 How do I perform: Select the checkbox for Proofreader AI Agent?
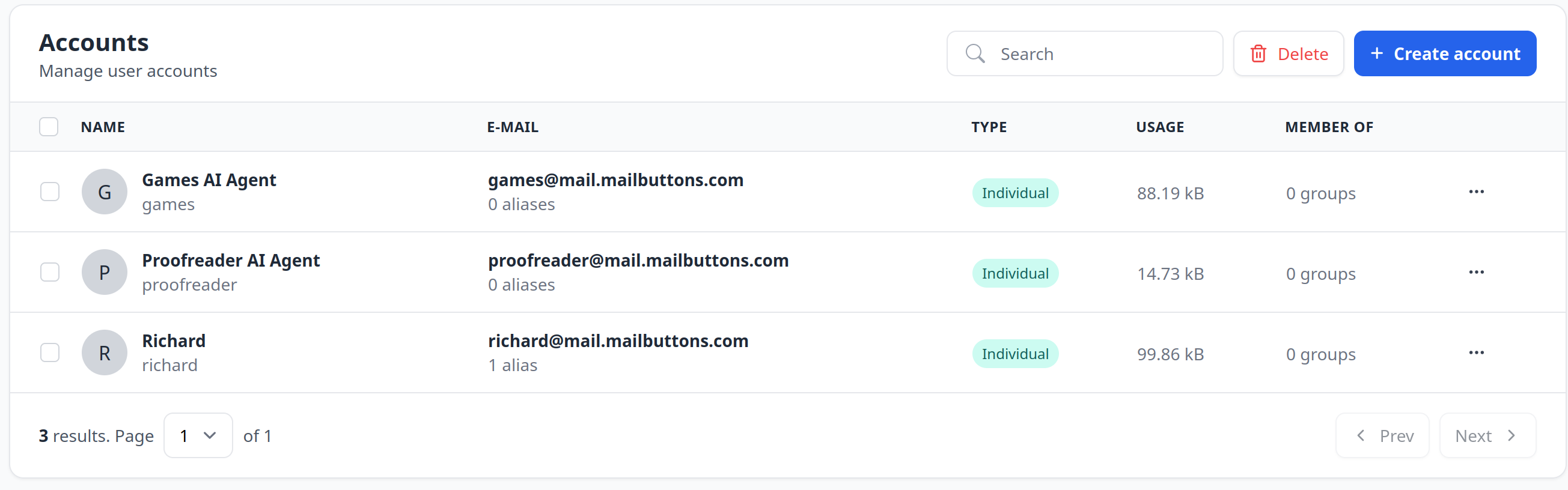coord(49,272)
